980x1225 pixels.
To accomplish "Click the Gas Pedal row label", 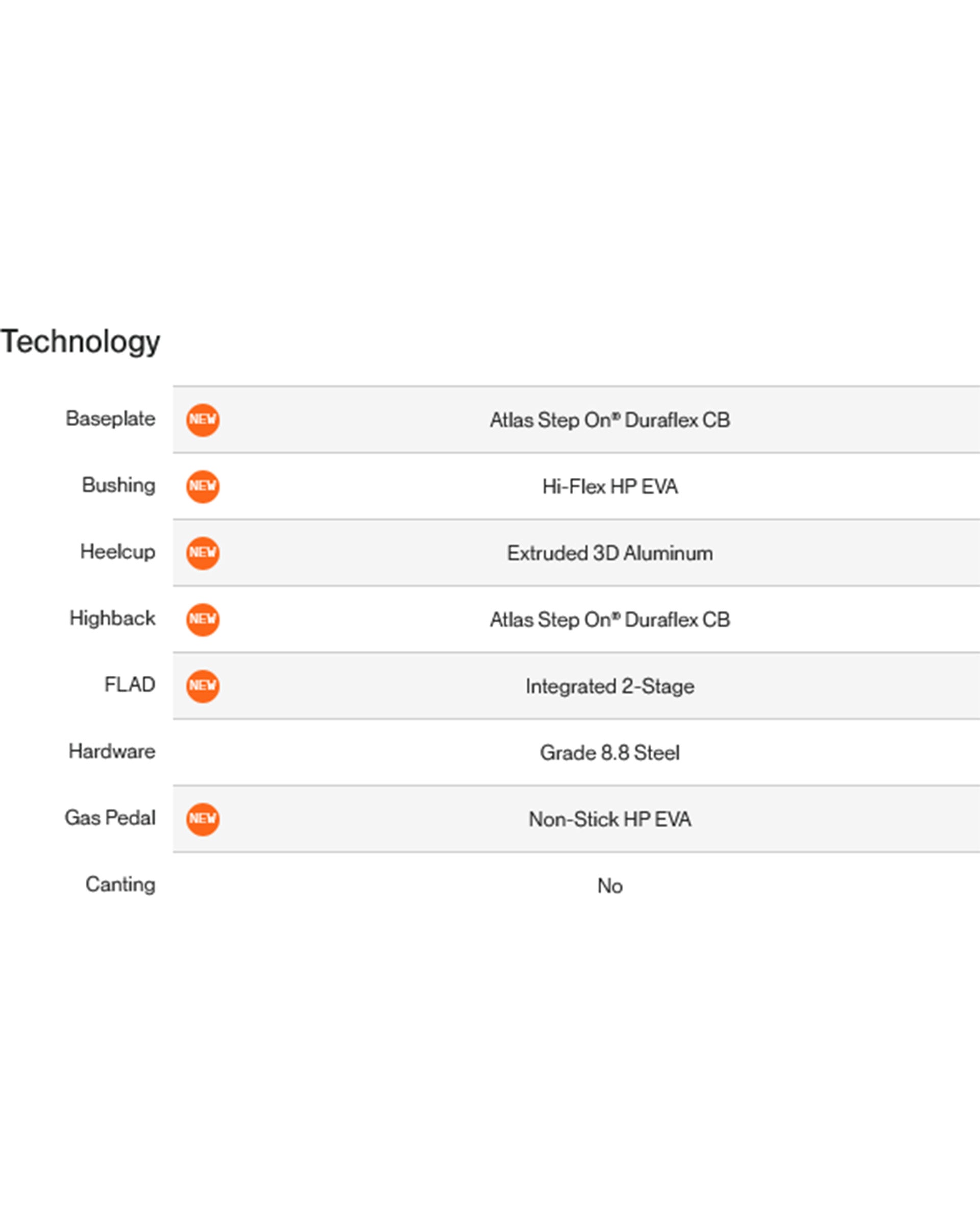I will 110,818.
